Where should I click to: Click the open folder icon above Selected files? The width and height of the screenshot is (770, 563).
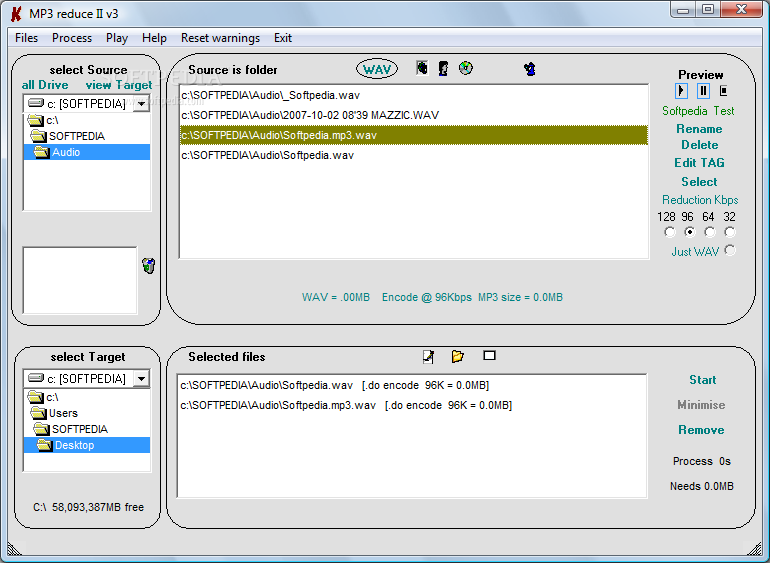click(457, 356)
